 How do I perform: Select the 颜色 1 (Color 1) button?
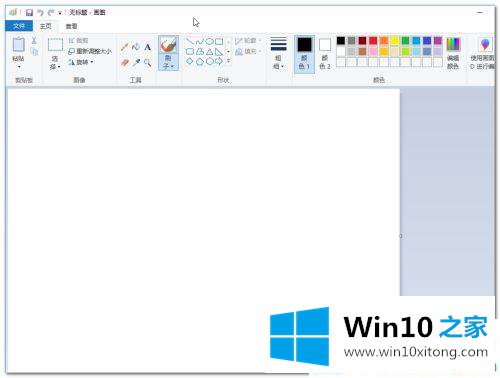click(x=304, y=54)
